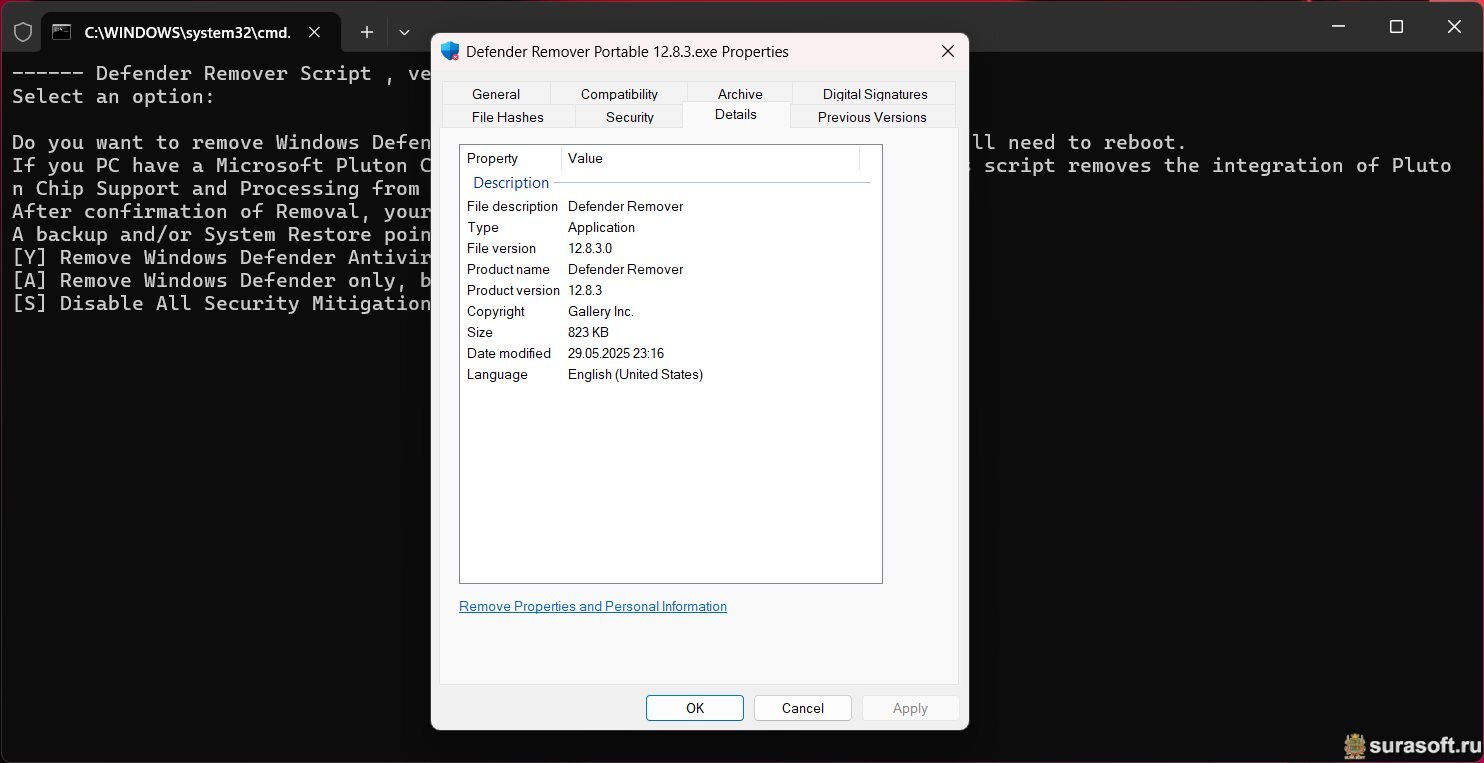1484x763 pixels.
Task: Open the Previous Versions tab
Action: point(872,117)
